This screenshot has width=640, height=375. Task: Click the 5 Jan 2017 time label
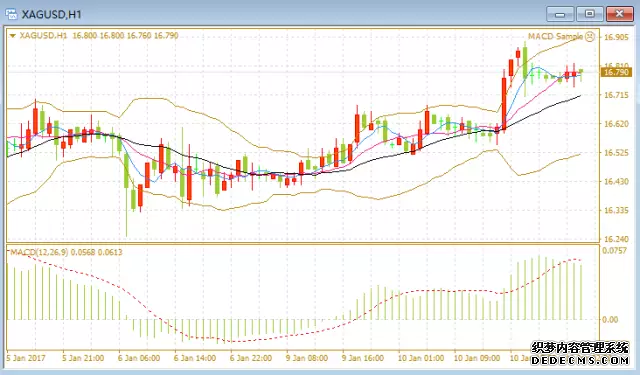pyautogui.click(x=26, y=358)
